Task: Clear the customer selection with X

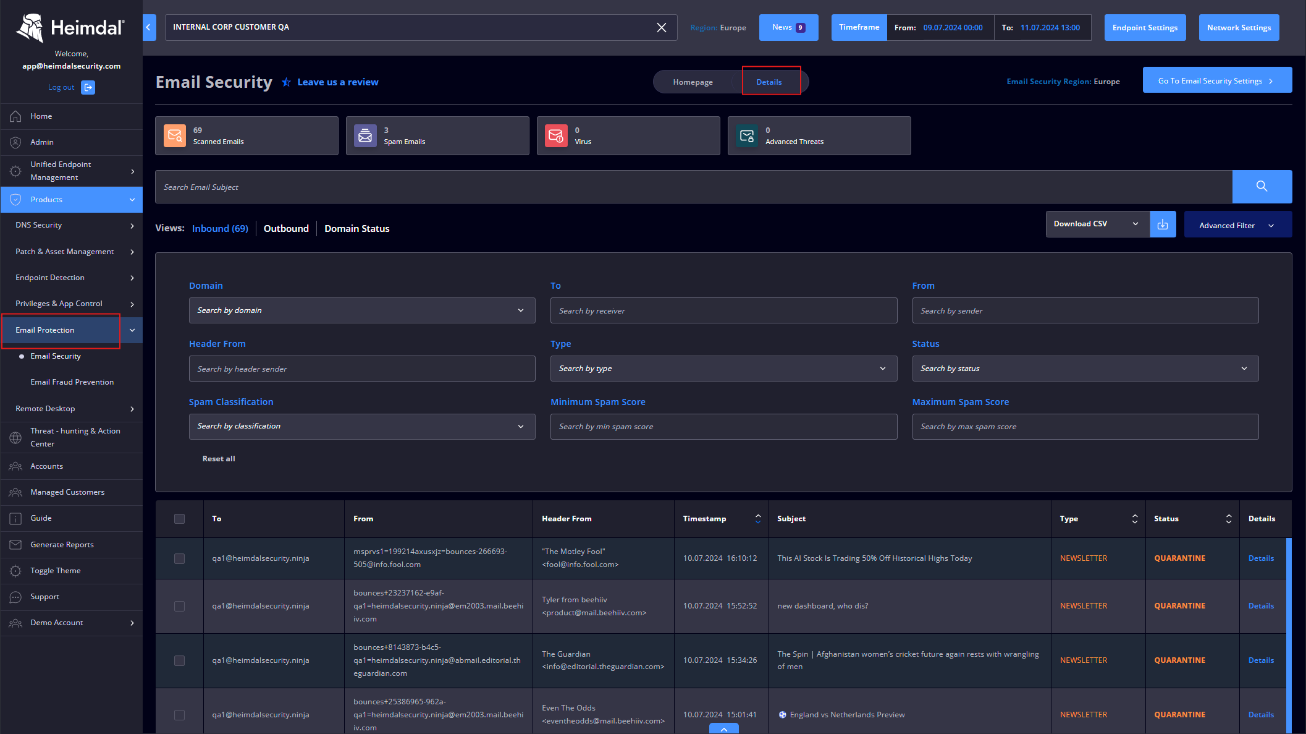Action: (x=661, y=28)
